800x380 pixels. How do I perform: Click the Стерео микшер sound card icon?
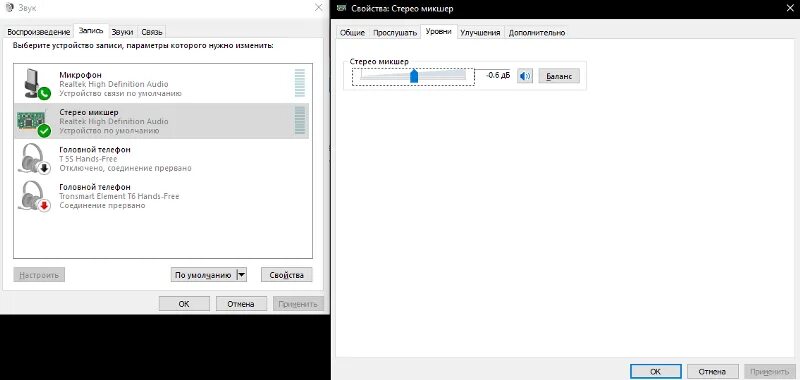pyautogui.click(x=34, y=122)
